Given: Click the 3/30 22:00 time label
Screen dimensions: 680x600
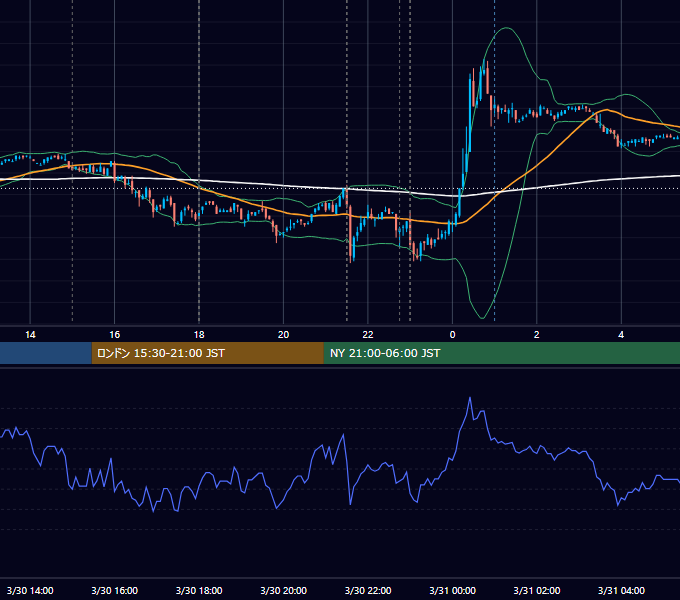Looking at the screenshot, I should tap(368, 590).
